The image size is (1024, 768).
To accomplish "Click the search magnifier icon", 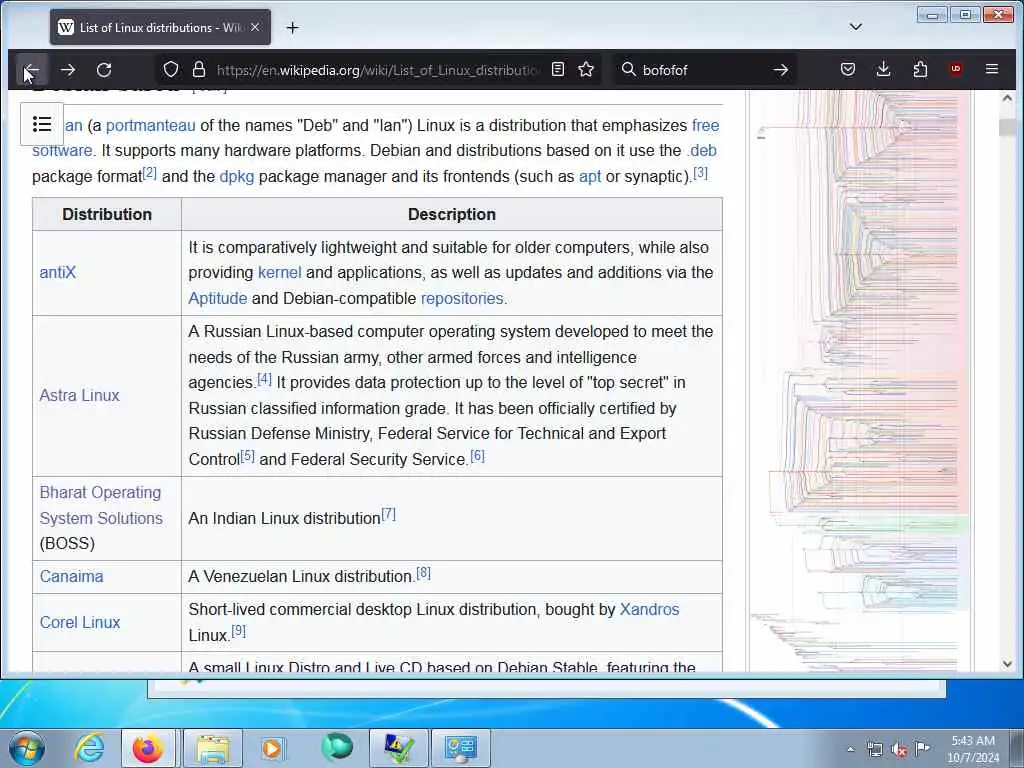I will [x=628, y=69].
